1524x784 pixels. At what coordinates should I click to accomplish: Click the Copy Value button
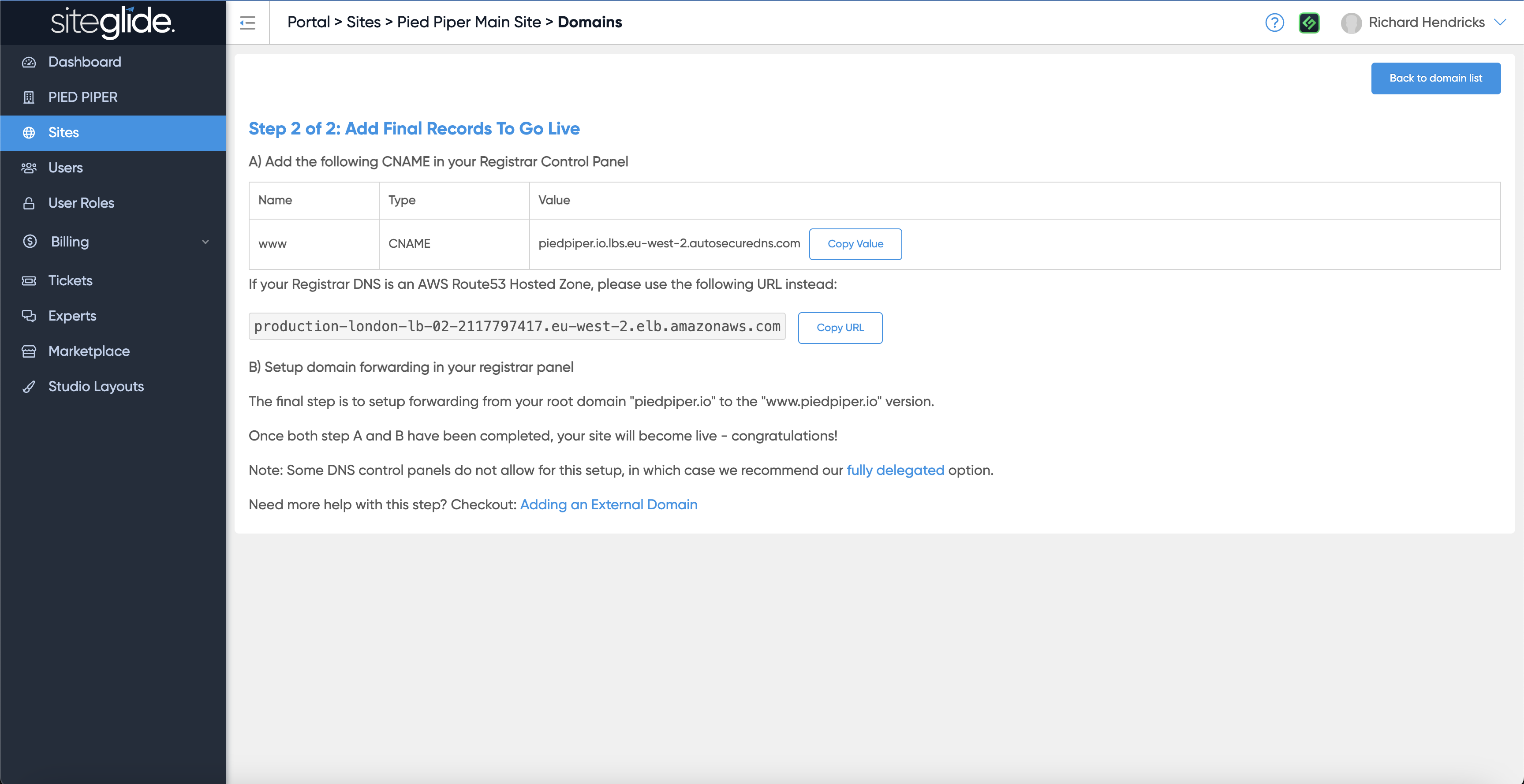tap(855, 244)
